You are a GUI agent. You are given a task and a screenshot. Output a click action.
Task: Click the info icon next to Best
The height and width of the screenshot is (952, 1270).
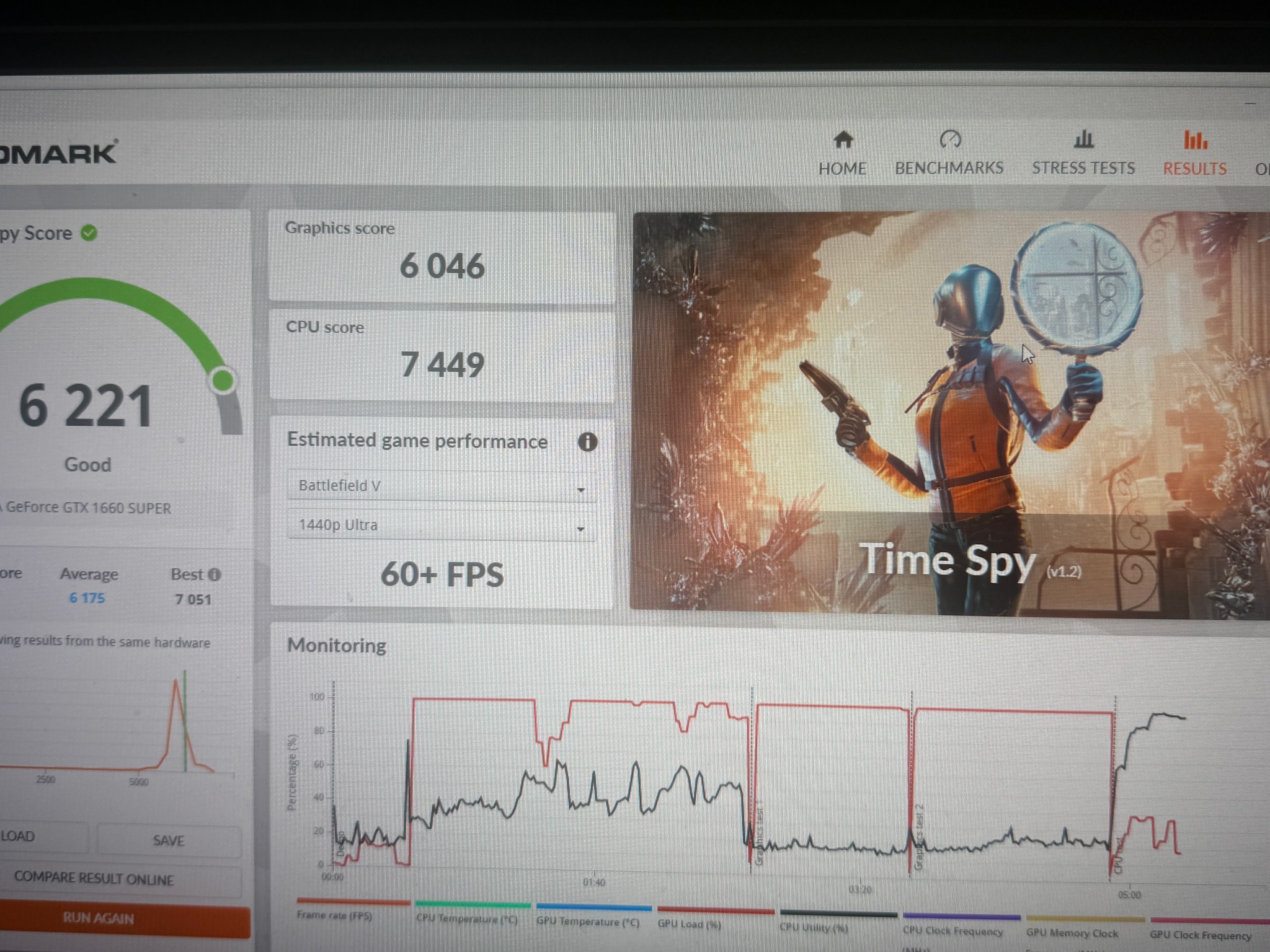point(215,575)
